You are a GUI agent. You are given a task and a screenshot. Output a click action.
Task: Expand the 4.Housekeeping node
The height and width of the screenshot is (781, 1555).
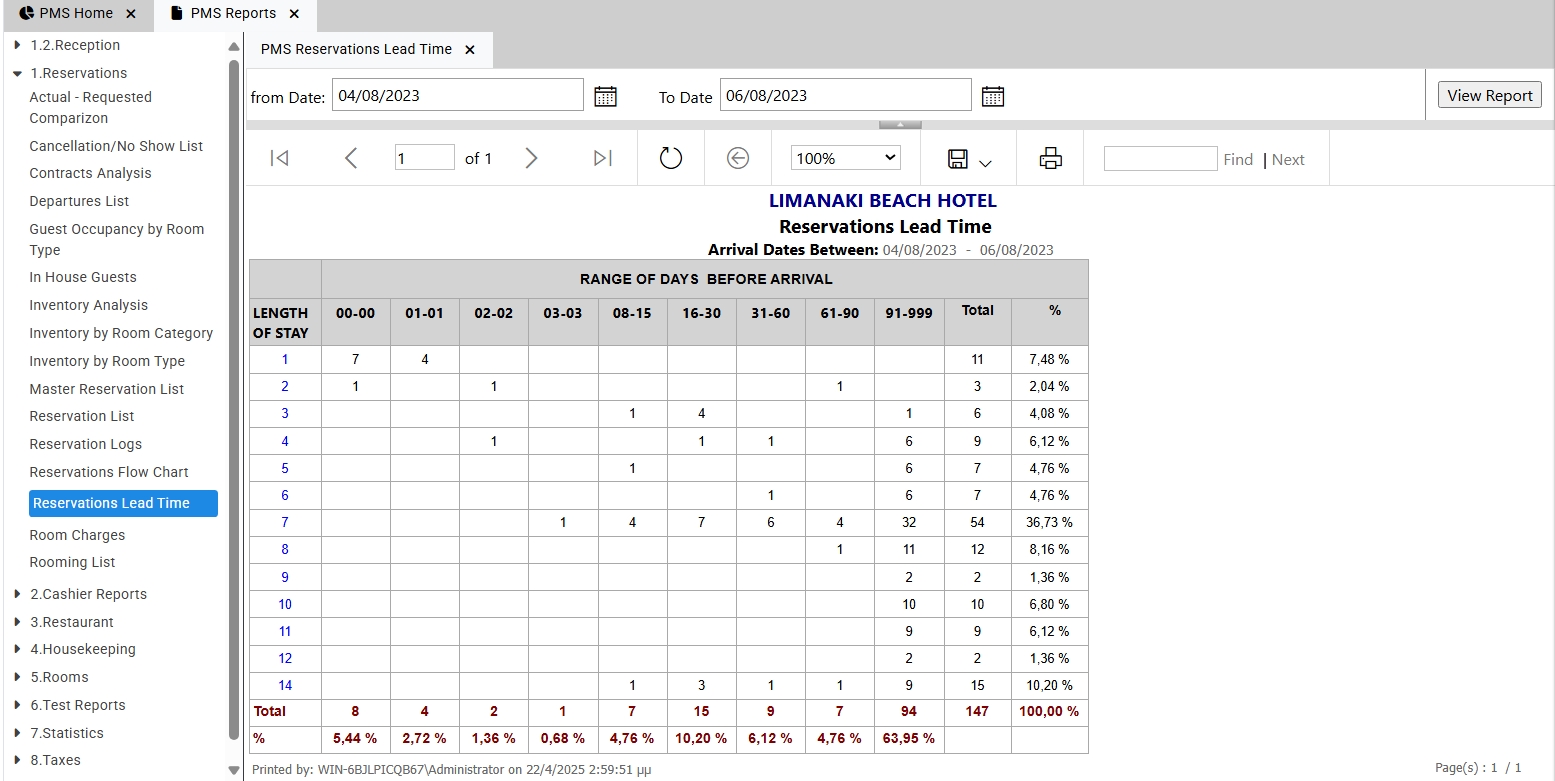18,649
